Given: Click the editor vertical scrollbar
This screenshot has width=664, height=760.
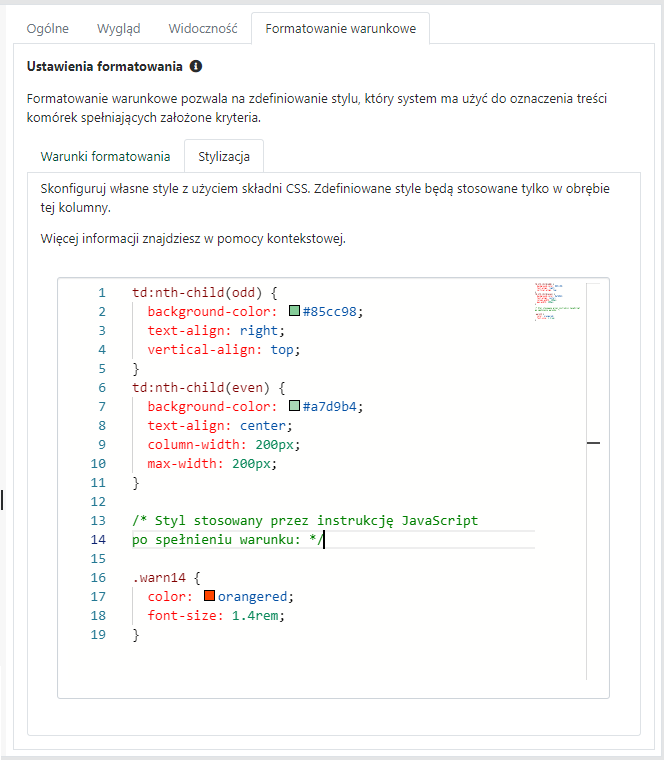Looking at the screenshot, I should click(593, 481).
